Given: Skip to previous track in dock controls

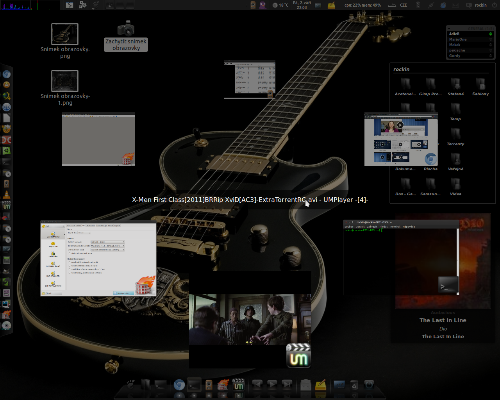Looking at the screenshot, I should (x=257, y=384).
